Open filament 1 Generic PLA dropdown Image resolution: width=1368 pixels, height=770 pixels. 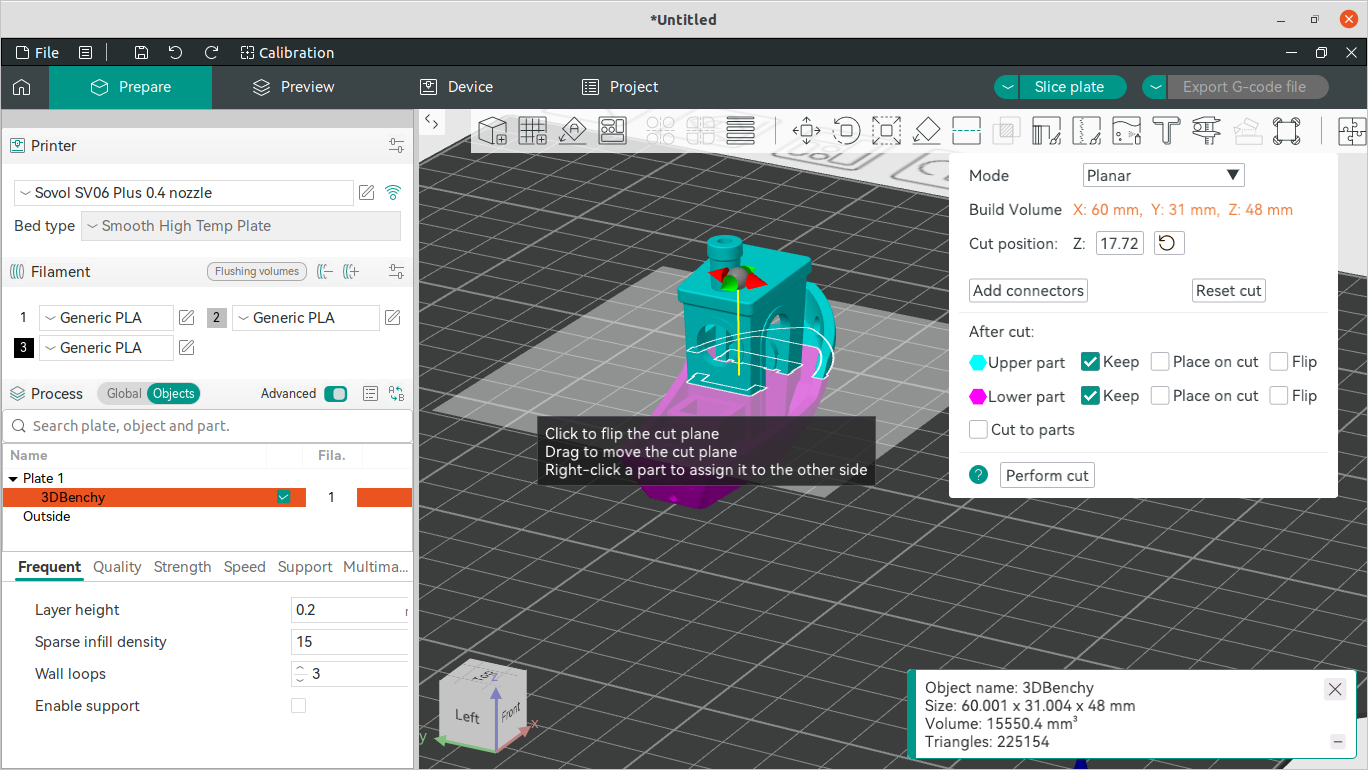106,318
